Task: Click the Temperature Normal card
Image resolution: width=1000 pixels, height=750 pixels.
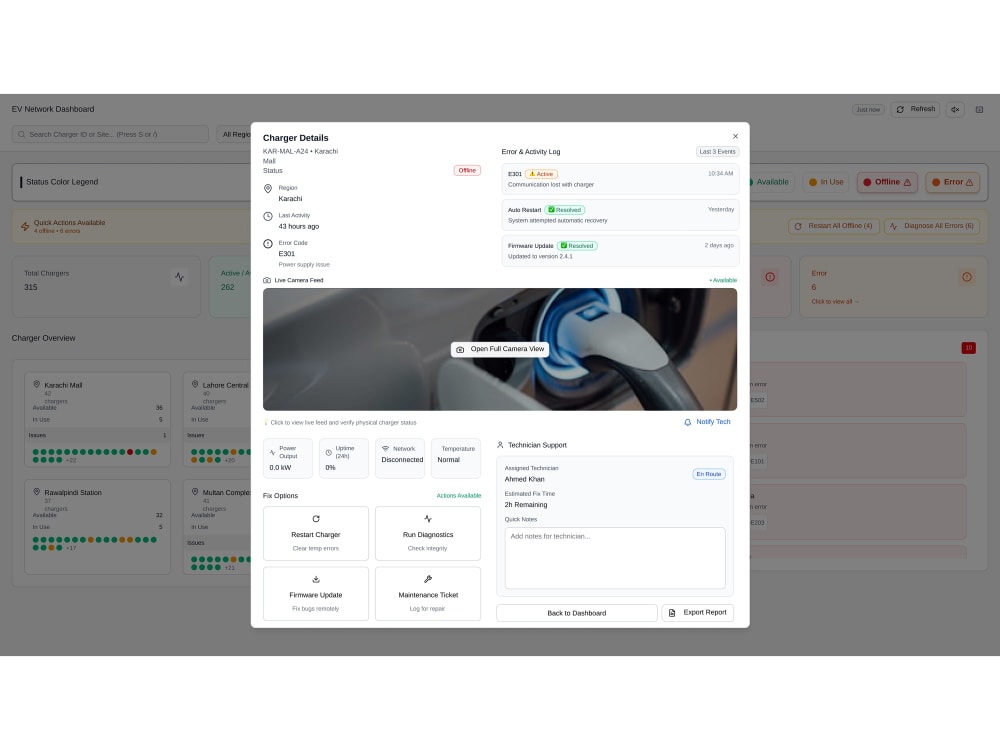Action: tap(456, 458)
